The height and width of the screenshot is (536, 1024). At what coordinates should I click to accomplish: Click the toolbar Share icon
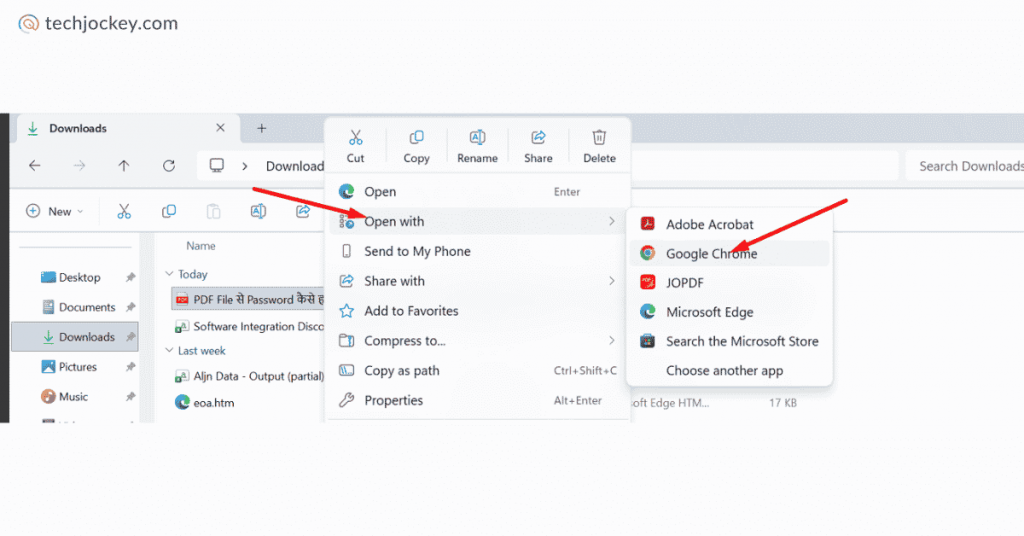pyautogui.click(x=302, y=212)
